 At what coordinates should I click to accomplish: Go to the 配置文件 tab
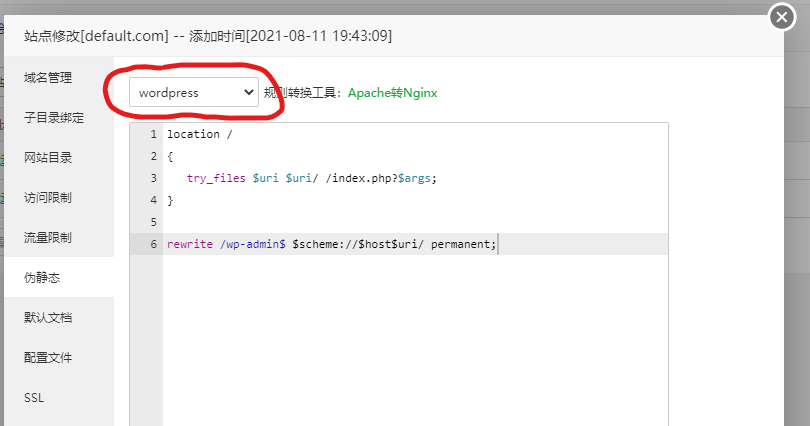[x=59, y=357]
